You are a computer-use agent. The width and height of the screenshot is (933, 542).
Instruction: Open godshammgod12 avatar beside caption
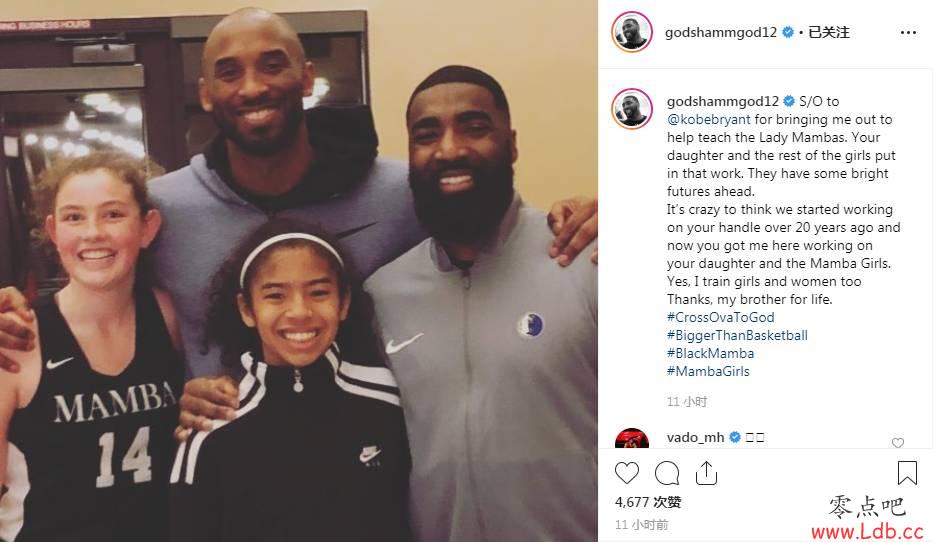[x=632, y=109]
